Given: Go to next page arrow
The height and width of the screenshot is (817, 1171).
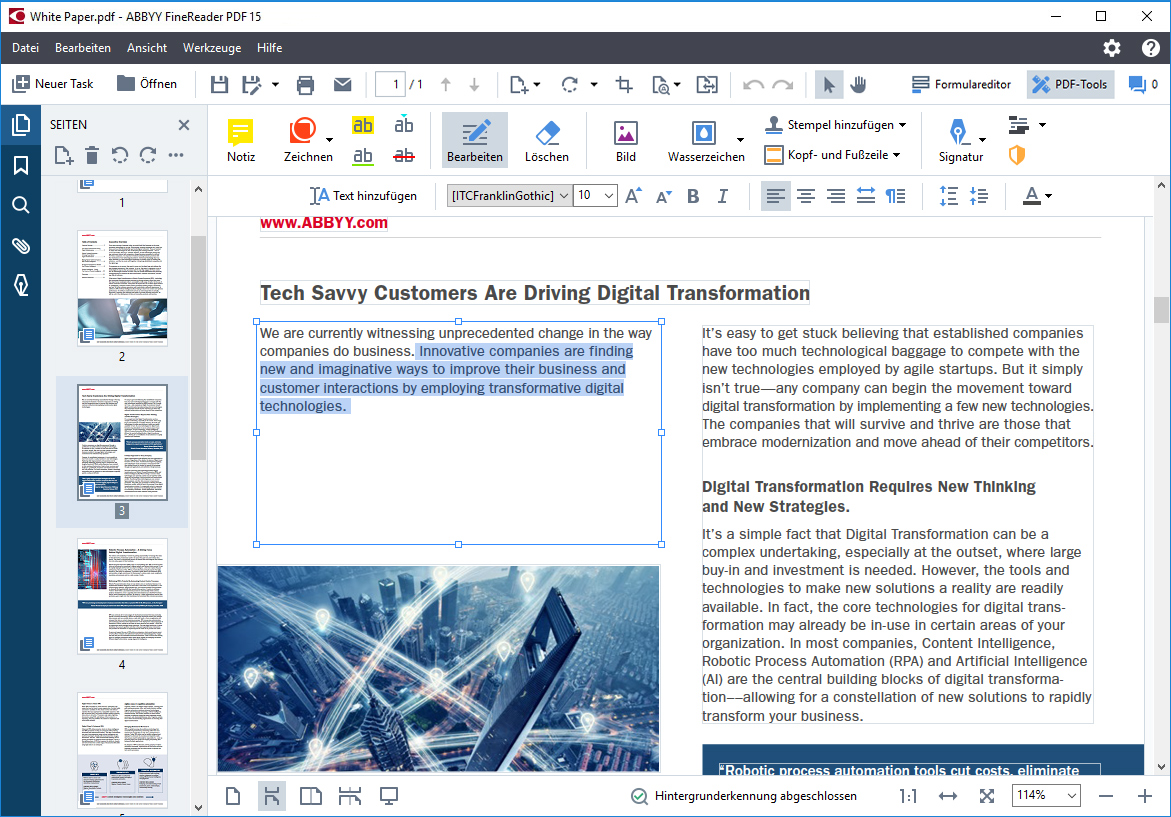Looking at the screenshot, I should click(x=474, y=84).
